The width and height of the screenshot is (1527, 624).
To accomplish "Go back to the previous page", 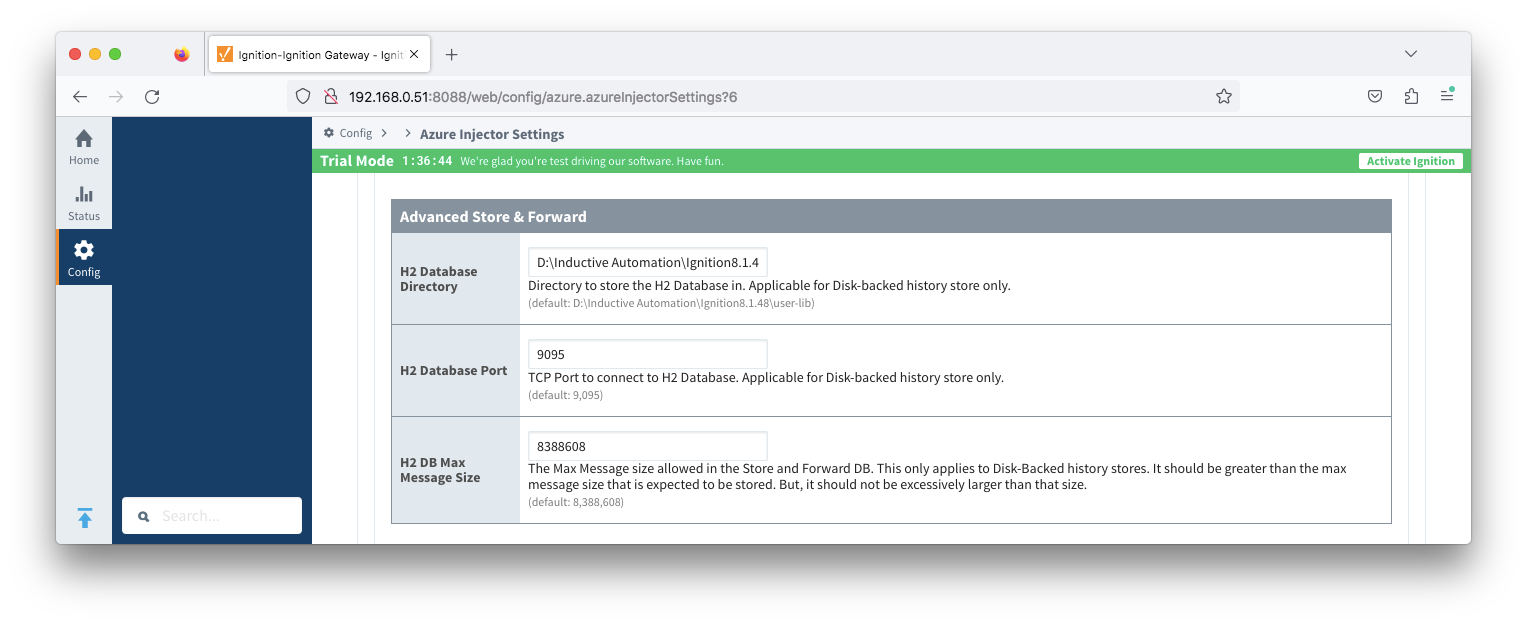I will pyautogui.click(x=80, y=97).
